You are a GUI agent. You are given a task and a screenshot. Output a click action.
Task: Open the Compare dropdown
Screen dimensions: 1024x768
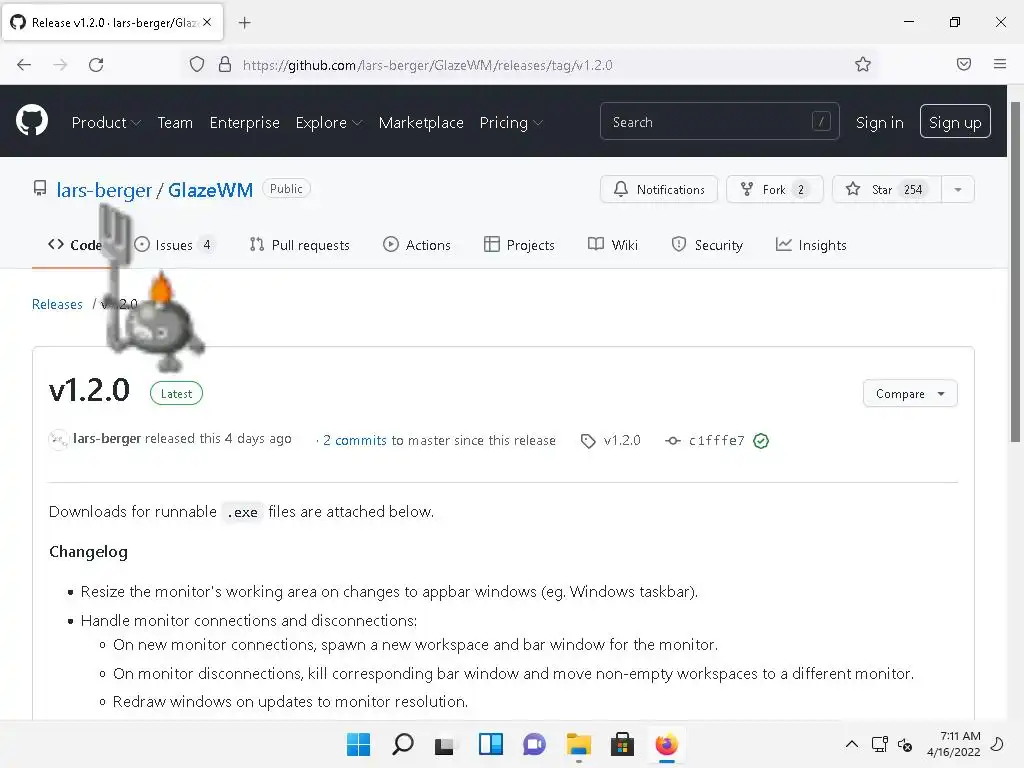(910, 394)
